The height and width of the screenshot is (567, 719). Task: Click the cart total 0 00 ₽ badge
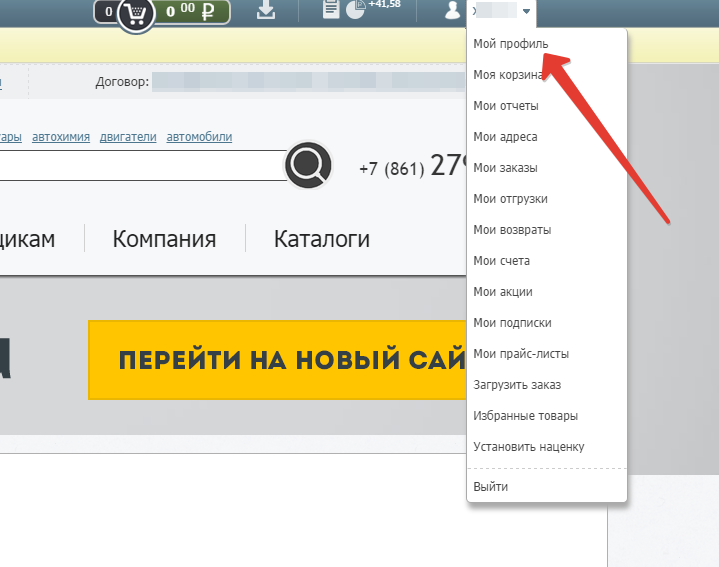pyautogui.click(x=192, y=11)
